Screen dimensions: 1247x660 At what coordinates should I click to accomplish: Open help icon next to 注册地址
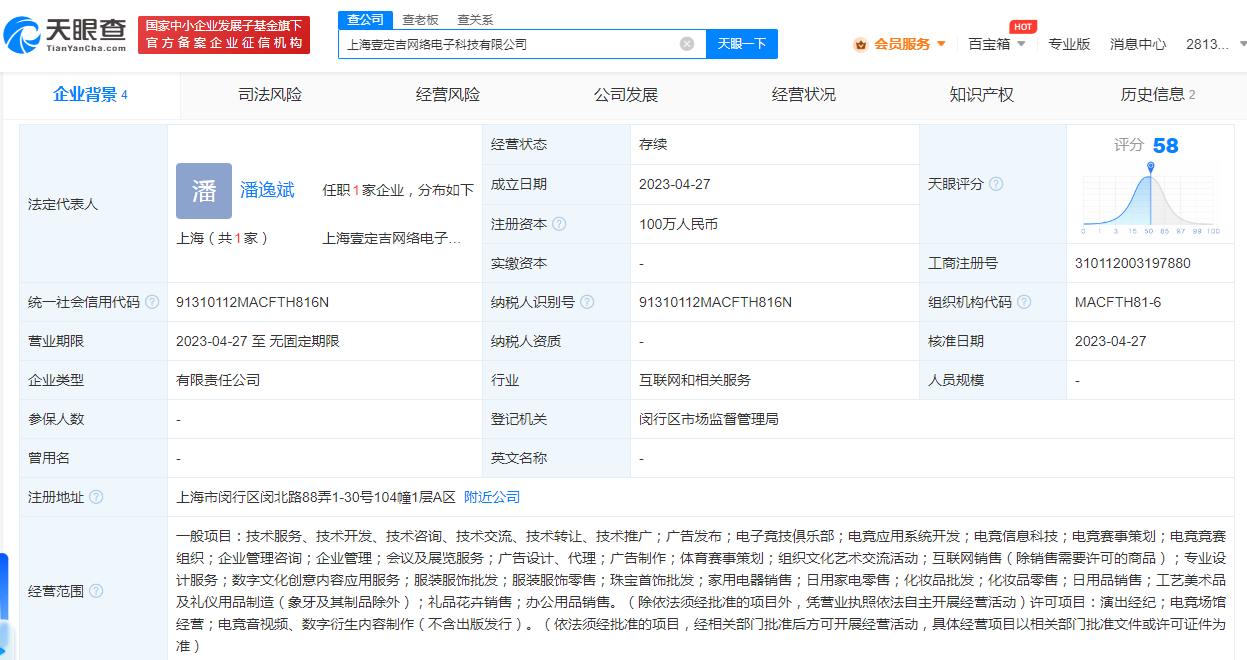[x=96, y=497]
